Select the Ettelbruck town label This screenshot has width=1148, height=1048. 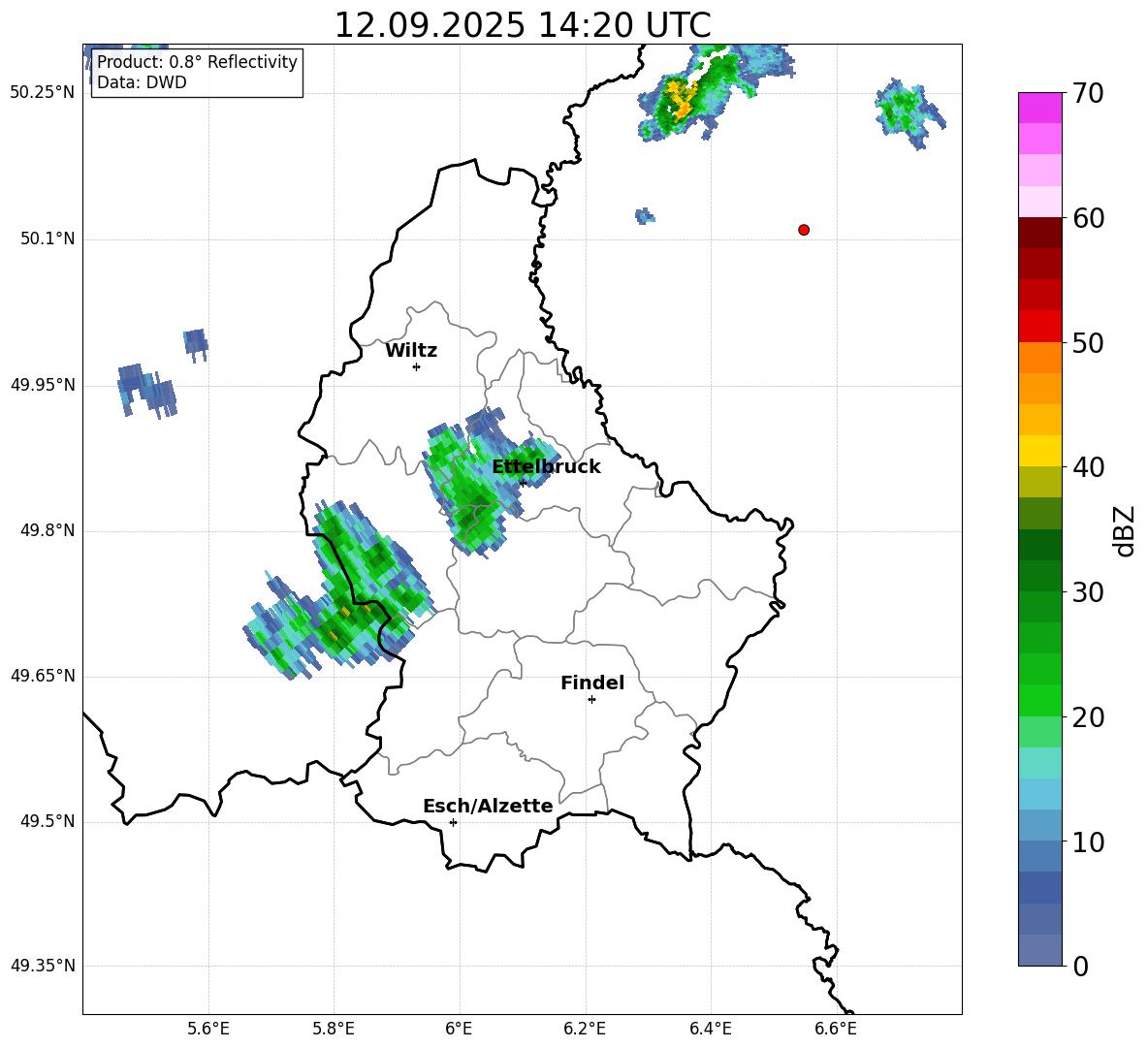(x=546, y=467)
